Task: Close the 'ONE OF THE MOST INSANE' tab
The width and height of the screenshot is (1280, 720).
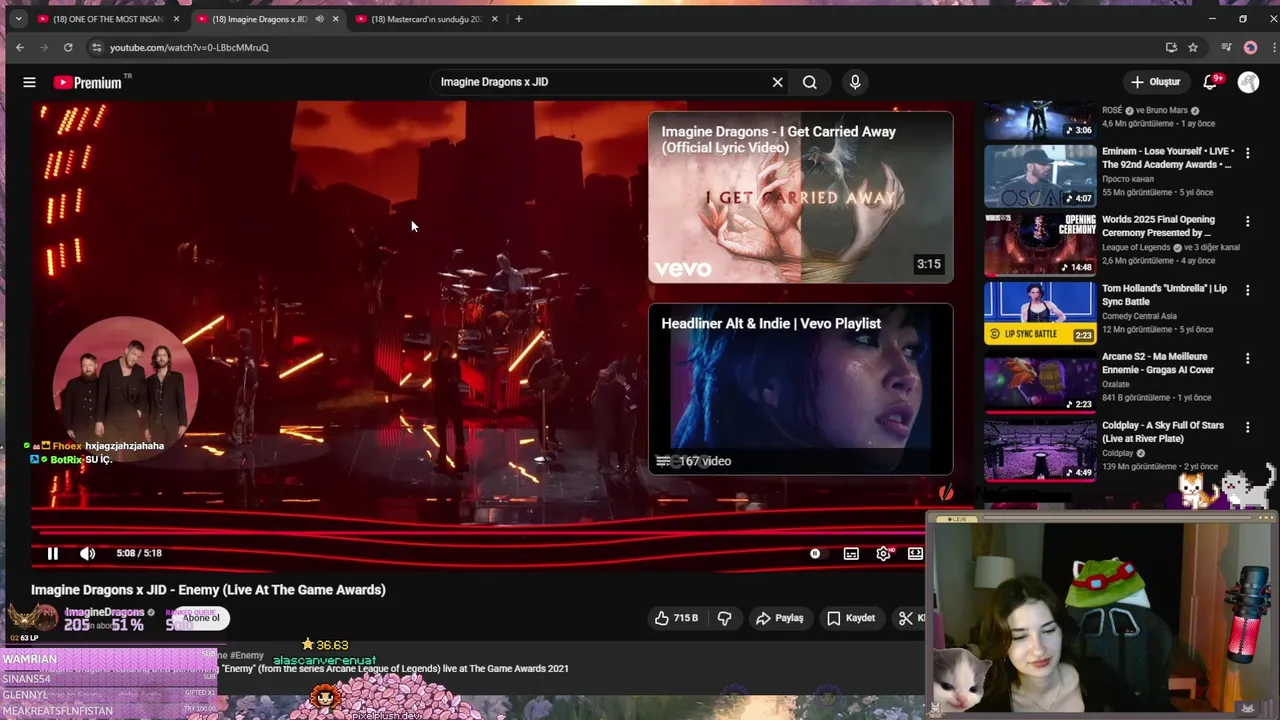Action: coord(177,19)
